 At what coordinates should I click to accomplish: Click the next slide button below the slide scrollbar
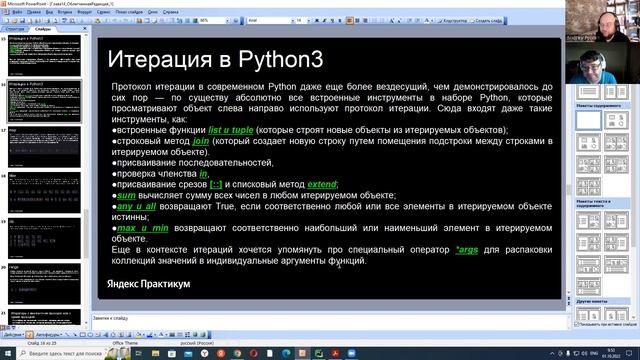(569, 304)
